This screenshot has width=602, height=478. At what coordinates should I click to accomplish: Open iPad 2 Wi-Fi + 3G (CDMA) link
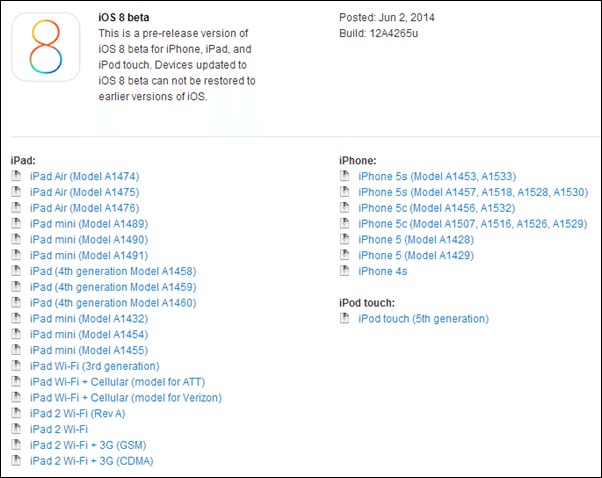click(x=92, y=461)
